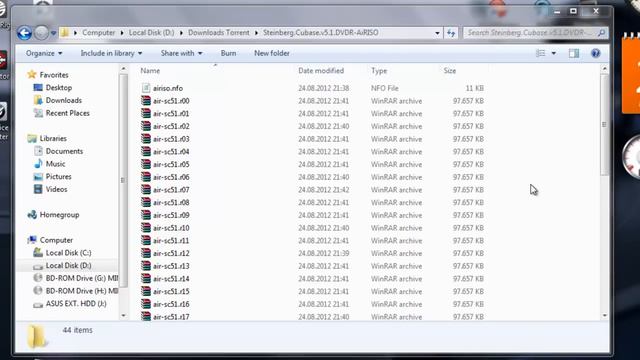
Task: Open Recent Places in Favorites
Action: [67, 113]
